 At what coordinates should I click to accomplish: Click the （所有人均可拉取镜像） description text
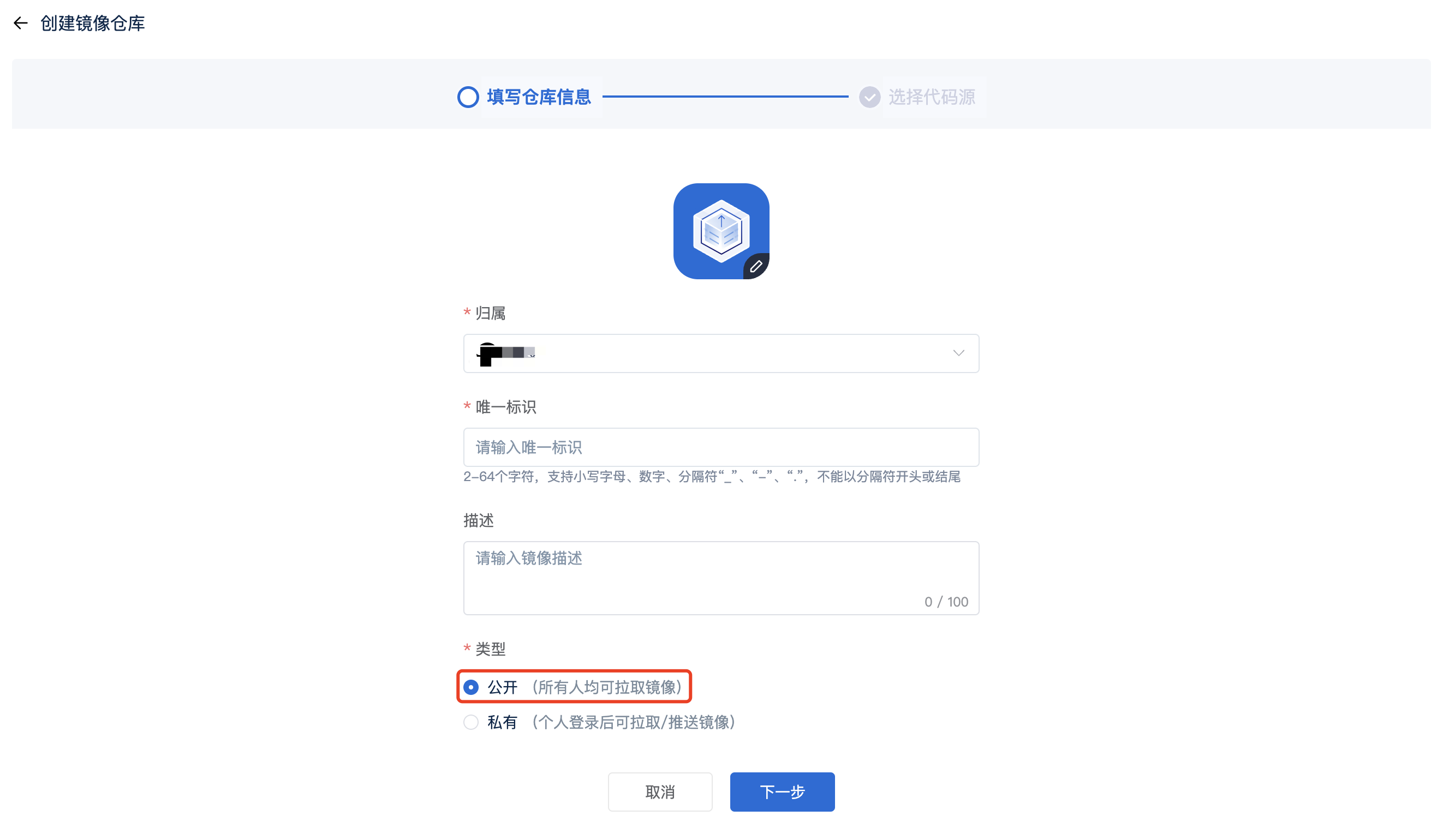coord(607,687)
